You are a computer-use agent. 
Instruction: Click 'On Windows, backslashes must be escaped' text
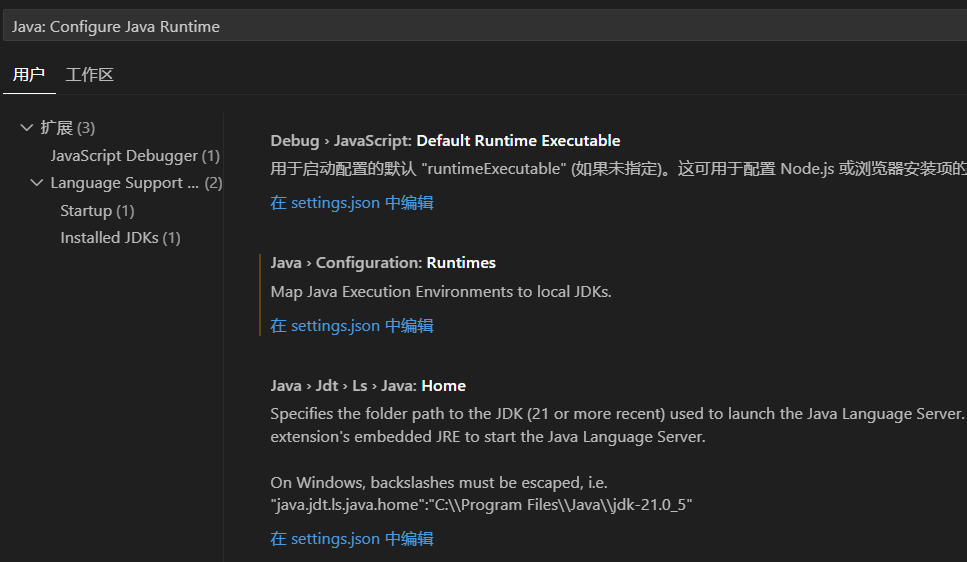tap(439, 482)
